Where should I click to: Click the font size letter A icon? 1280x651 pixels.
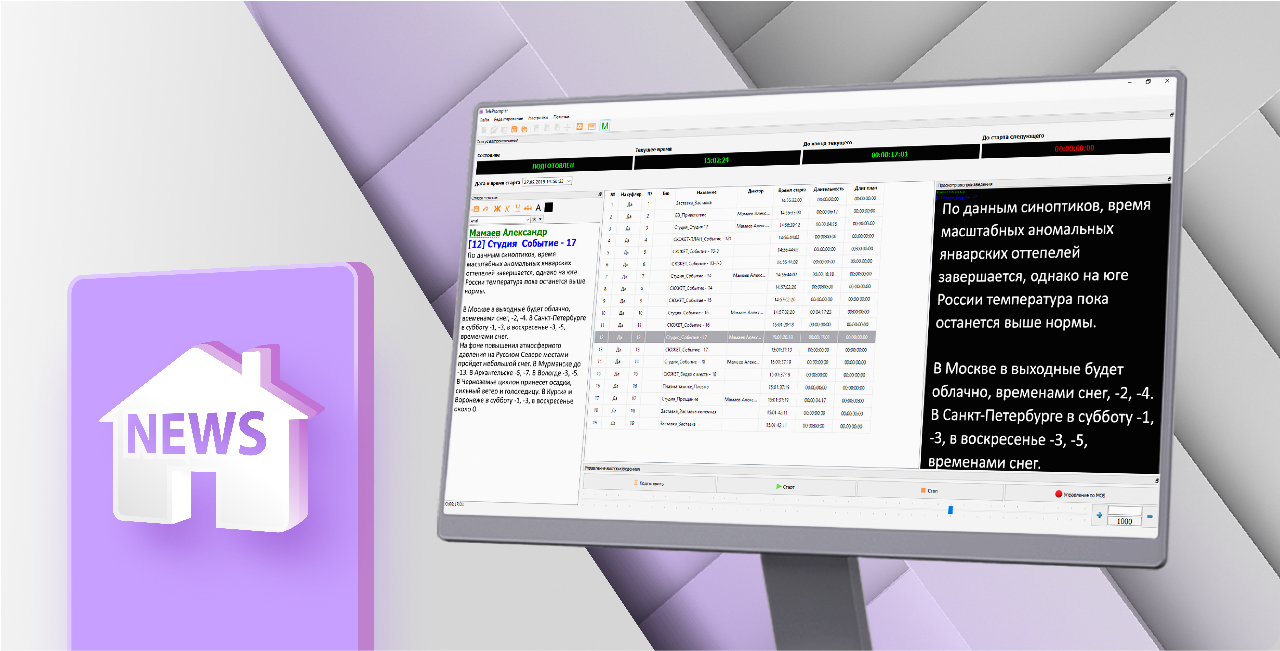(x=539, y=207)
